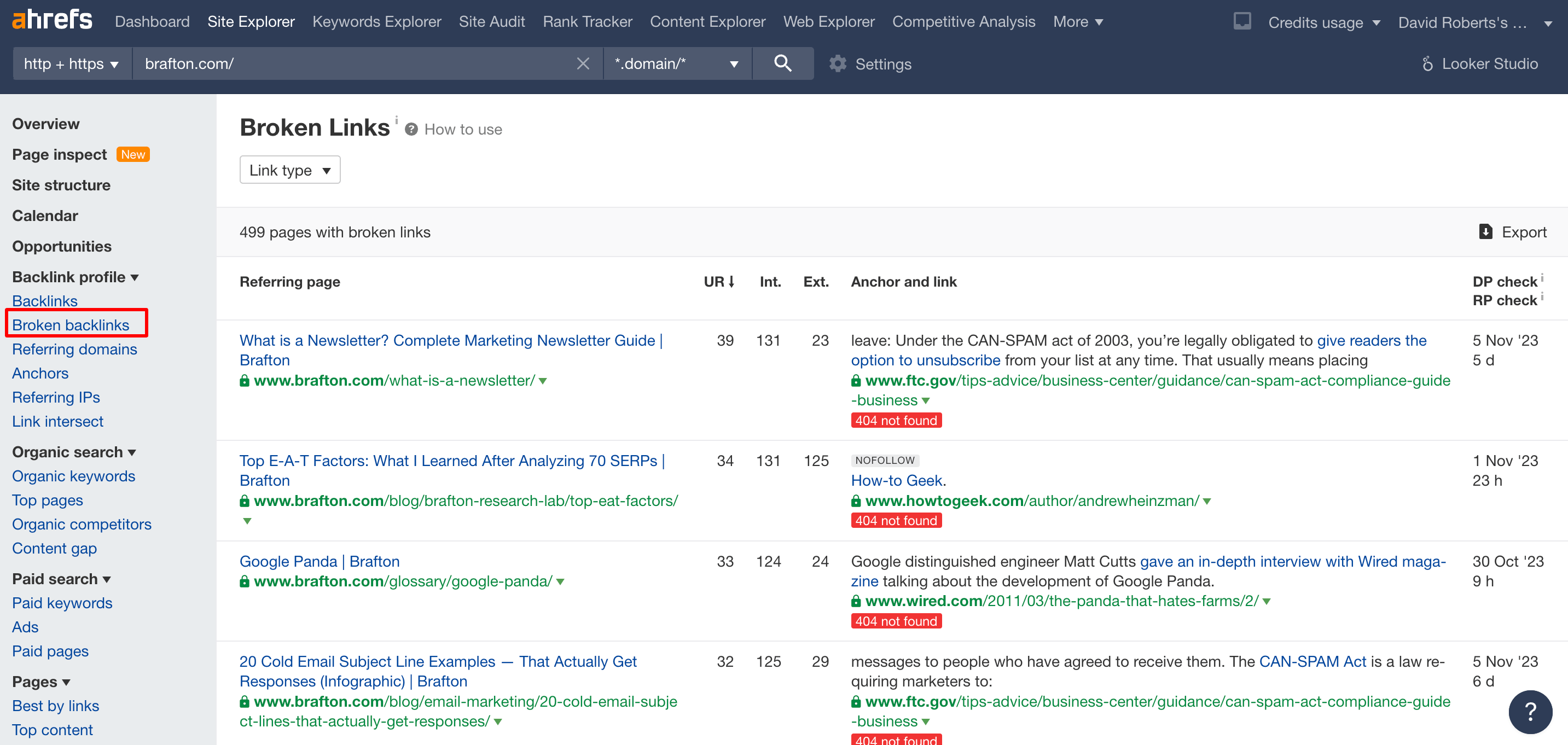
Task: Go to Dashboard tab
Action: tap(152, 21)
